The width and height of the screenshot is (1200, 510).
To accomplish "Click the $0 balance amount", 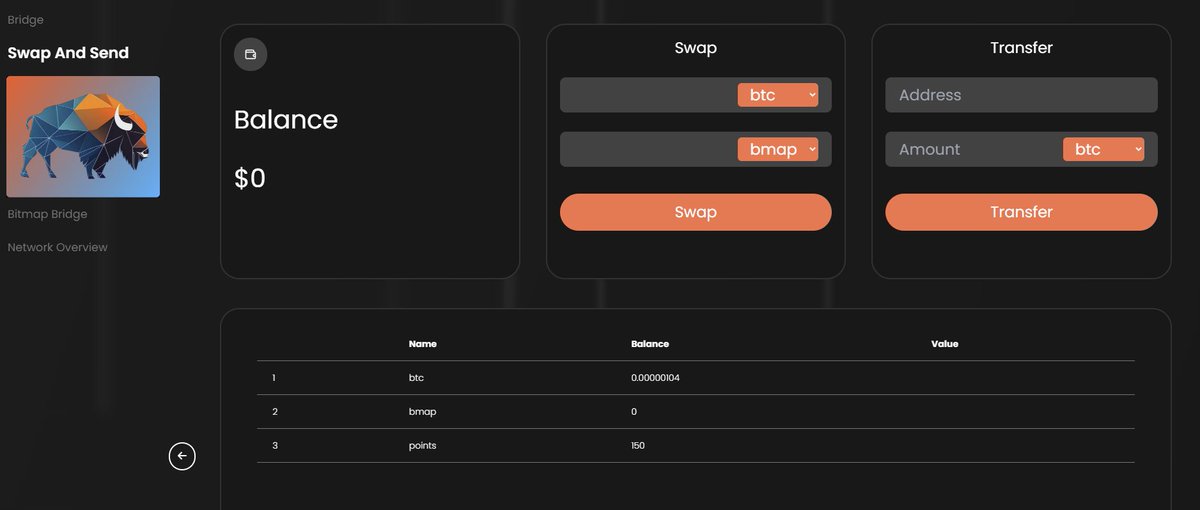I will coord(250,179).
